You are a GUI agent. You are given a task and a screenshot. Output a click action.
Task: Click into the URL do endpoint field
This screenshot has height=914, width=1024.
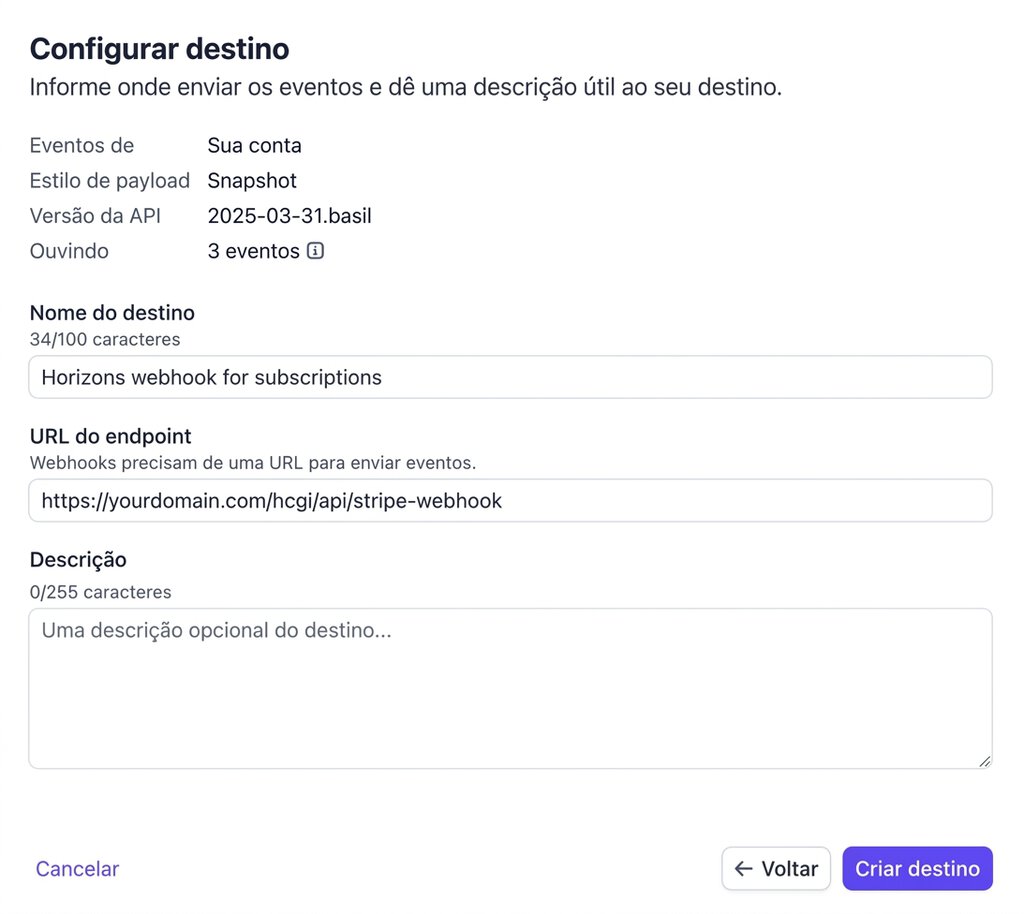510,501
